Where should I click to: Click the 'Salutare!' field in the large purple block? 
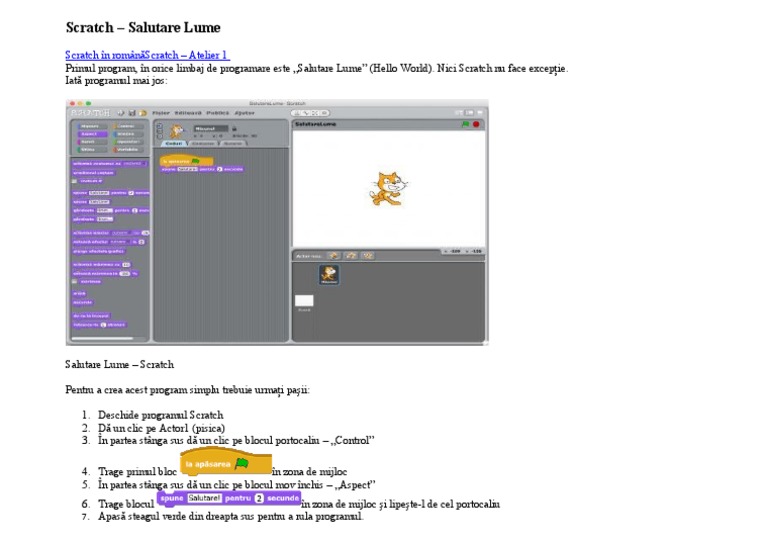pos(205,498)
